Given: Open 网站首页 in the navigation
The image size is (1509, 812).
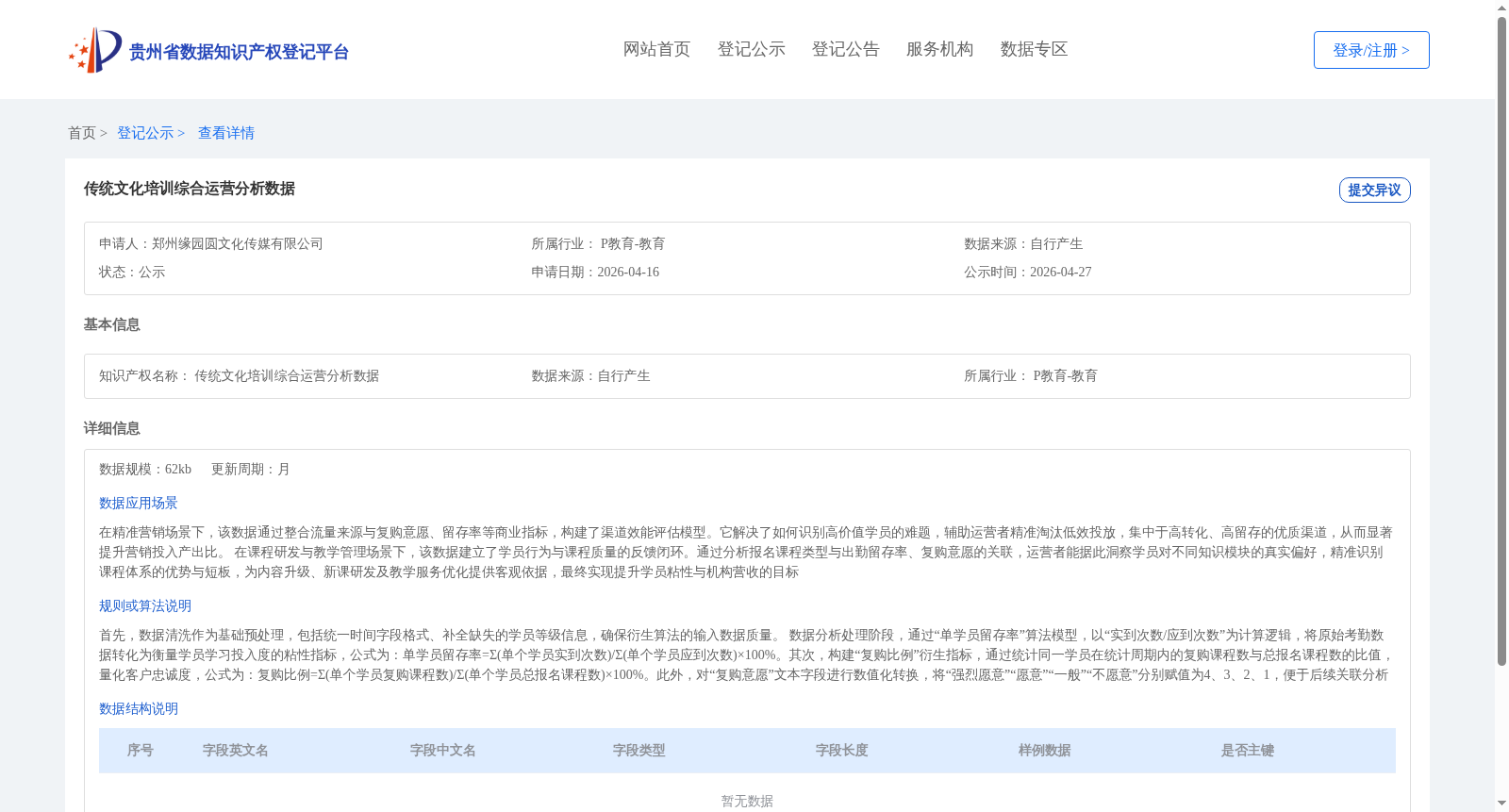Looking at the screenshot, I should coord(656,49).
